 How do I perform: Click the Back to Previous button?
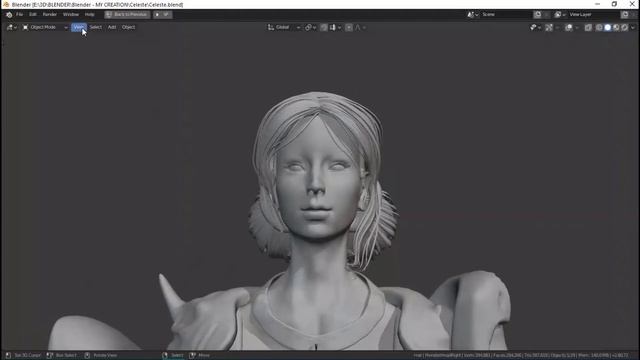tap(127, 14)
